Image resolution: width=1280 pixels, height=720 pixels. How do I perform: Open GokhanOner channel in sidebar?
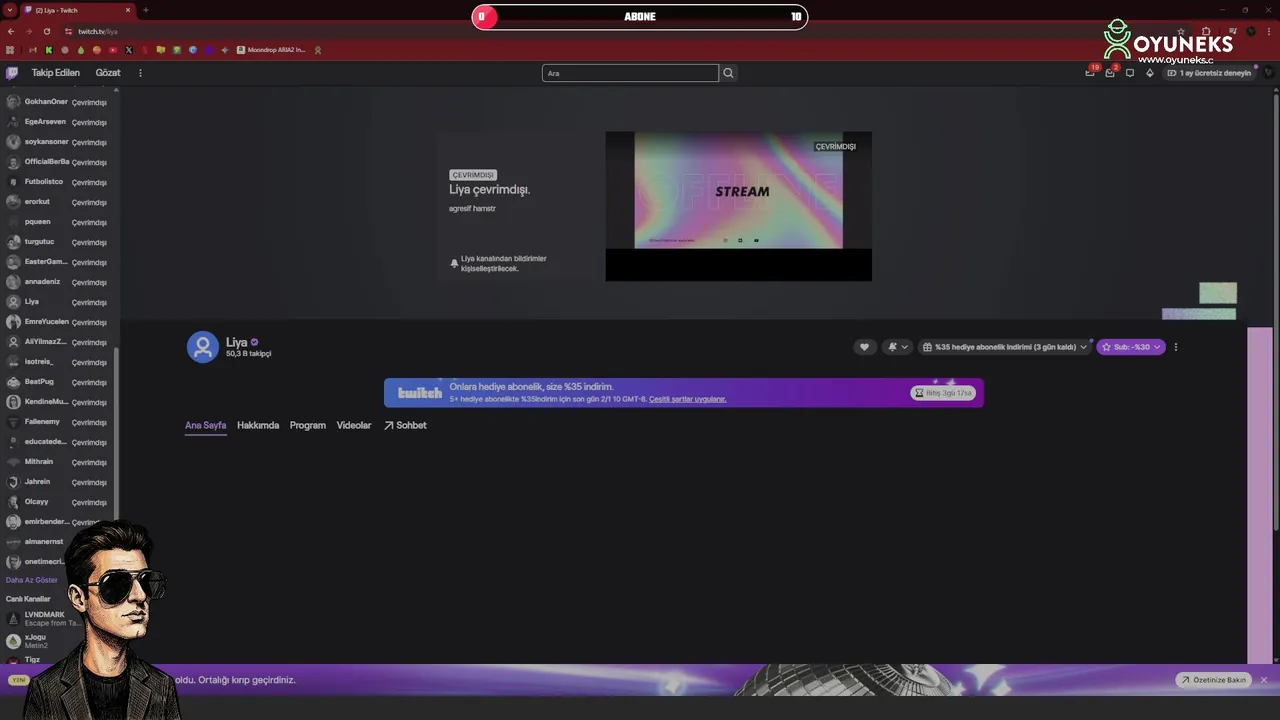click(60, 102)
